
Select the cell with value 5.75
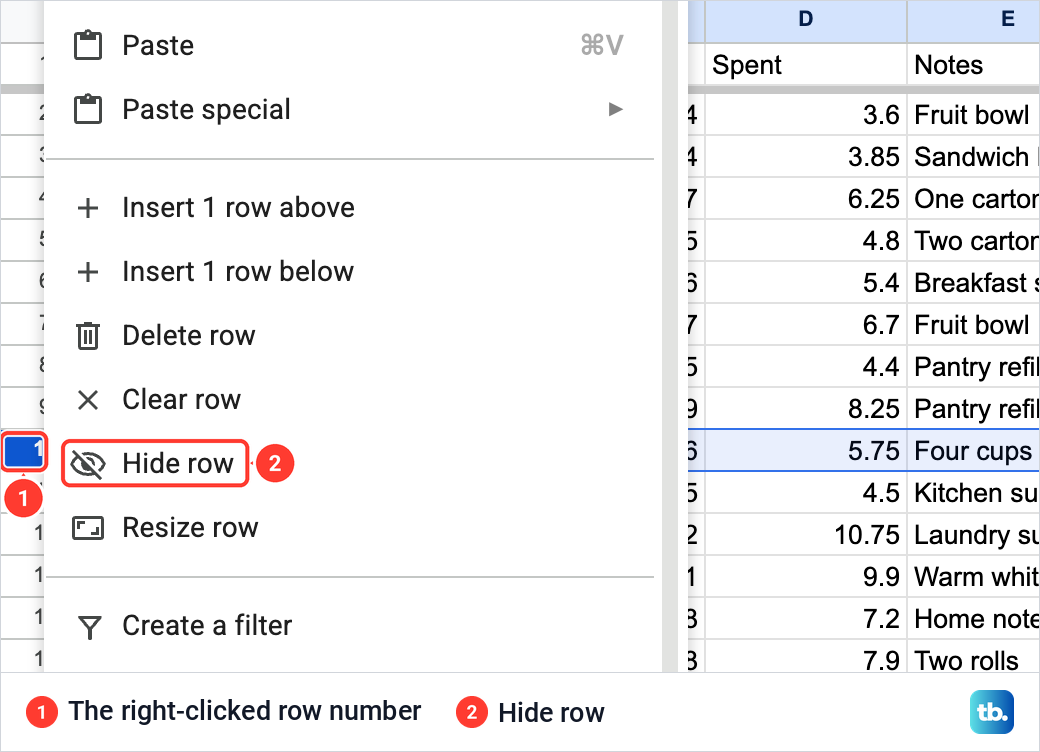point(805,450)
